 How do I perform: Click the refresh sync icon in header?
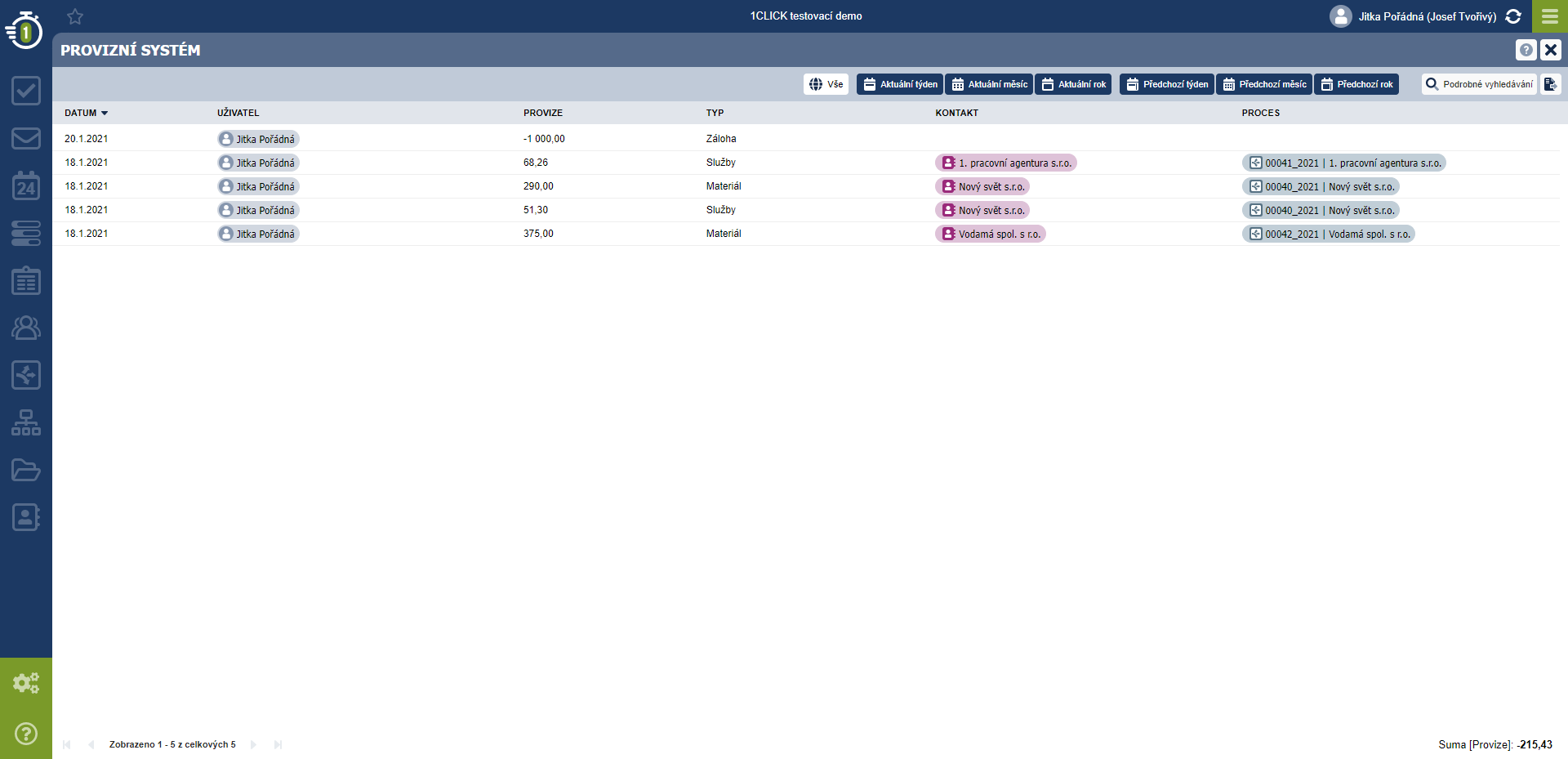tap(1513, 16)
